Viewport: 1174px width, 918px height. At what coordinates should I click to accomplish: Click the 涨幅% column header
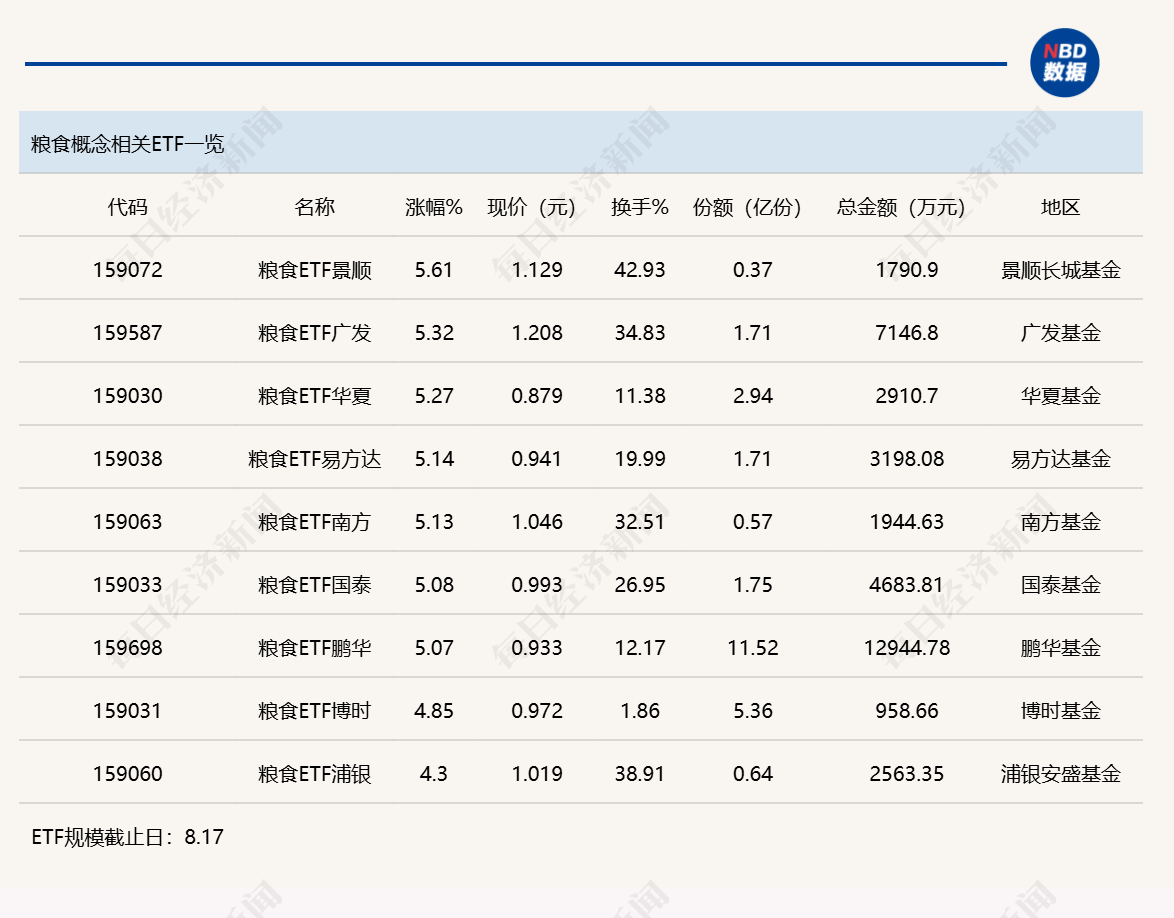click(434, 207)
